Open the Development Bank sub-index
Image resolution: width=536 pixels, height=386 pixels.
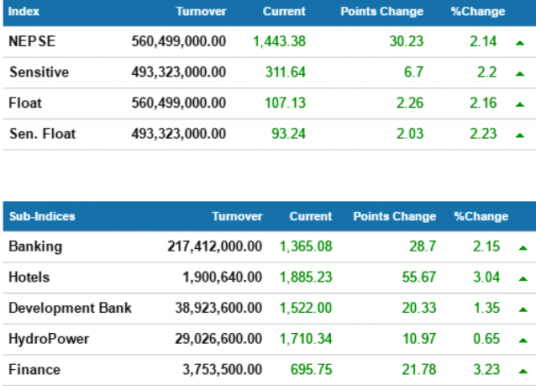tap(70, 308)
